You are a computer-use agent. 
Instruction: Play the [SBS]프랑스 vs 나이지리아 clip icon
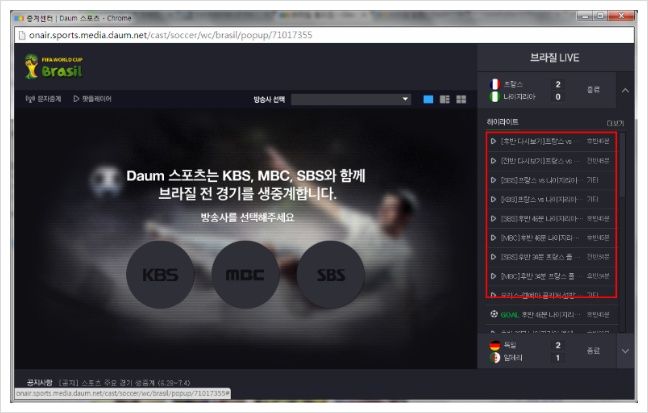[493, 180]
